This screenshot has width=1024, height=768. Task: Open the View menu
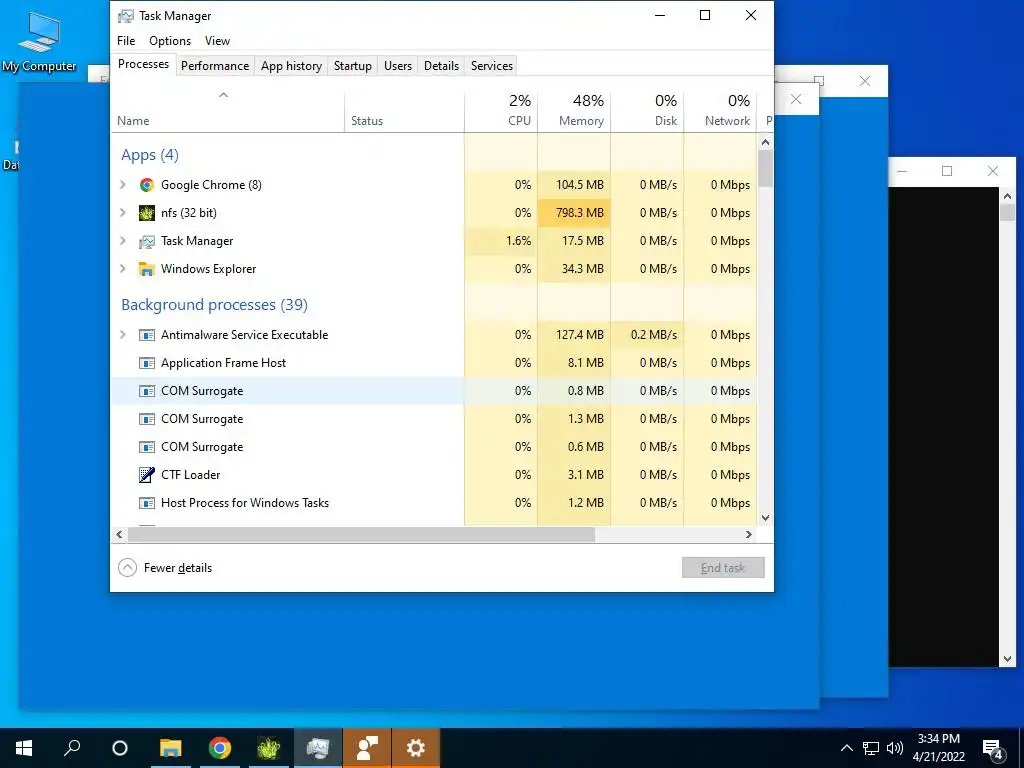(x=217, y=40)
